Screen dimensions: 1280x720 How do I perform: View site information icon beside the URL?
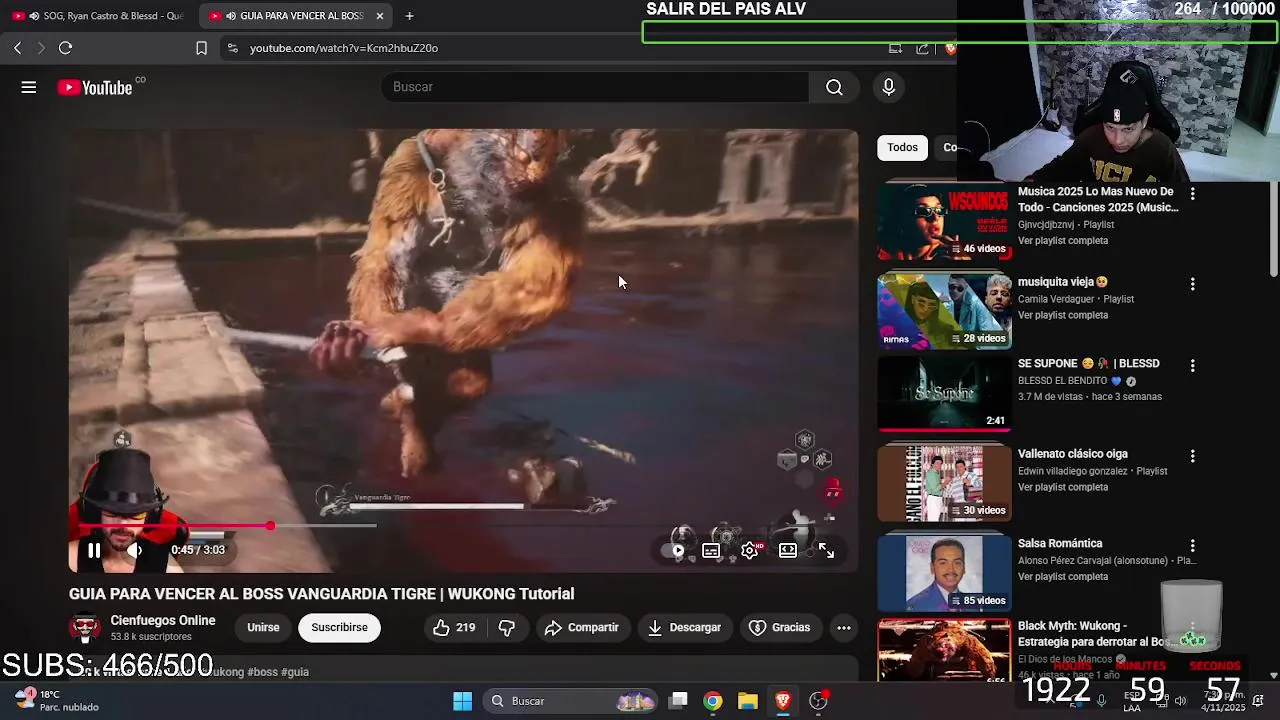pyautogui.click(x=232, y=48)
